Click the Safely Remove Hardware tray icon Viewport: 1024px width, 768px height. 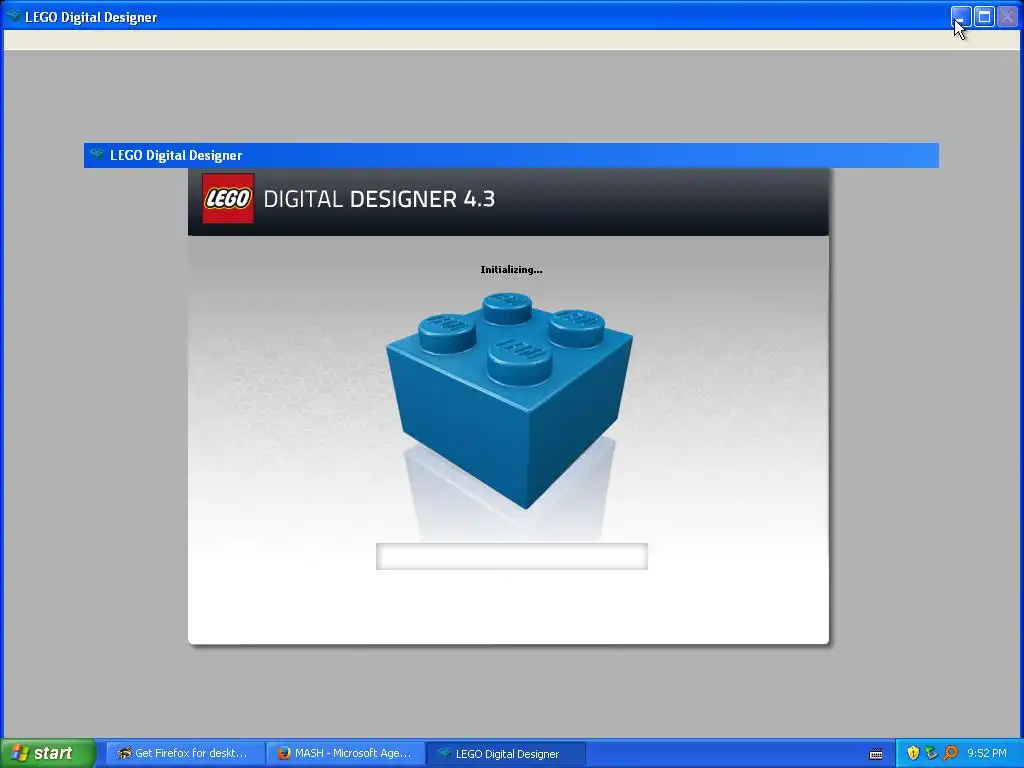click(x=931, y=753)
